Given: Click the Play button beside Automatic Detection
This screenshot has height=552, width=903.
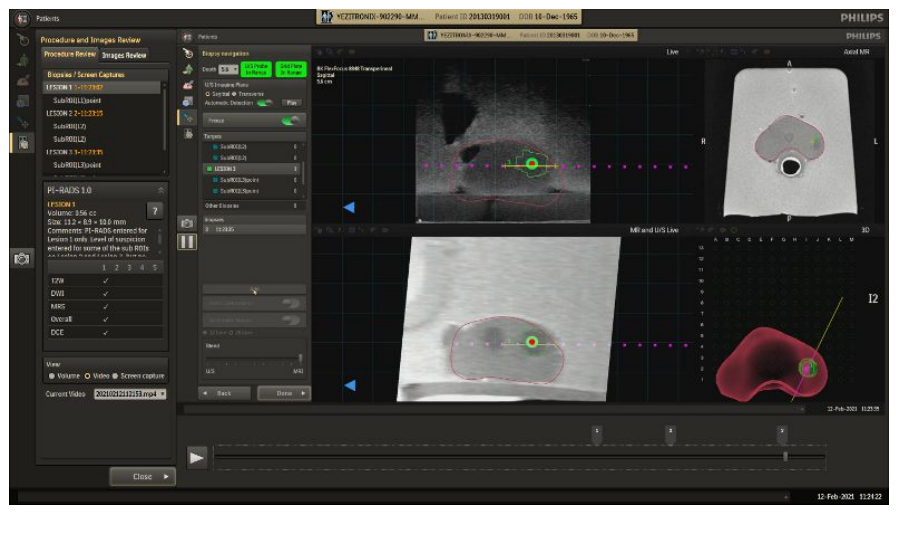Looking at the screenshot, I should click(292, 103).
